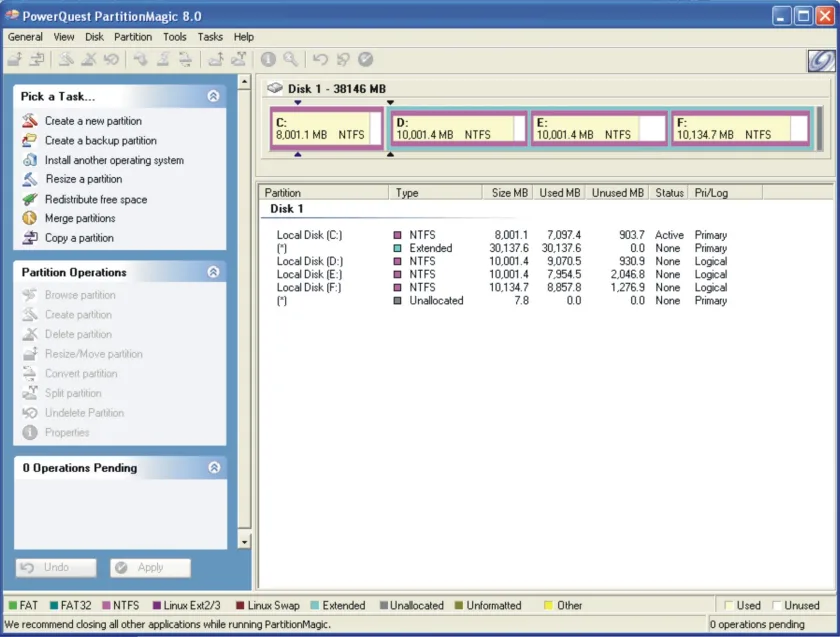
Task: Click the Apply button
Action: coord(150,567)
